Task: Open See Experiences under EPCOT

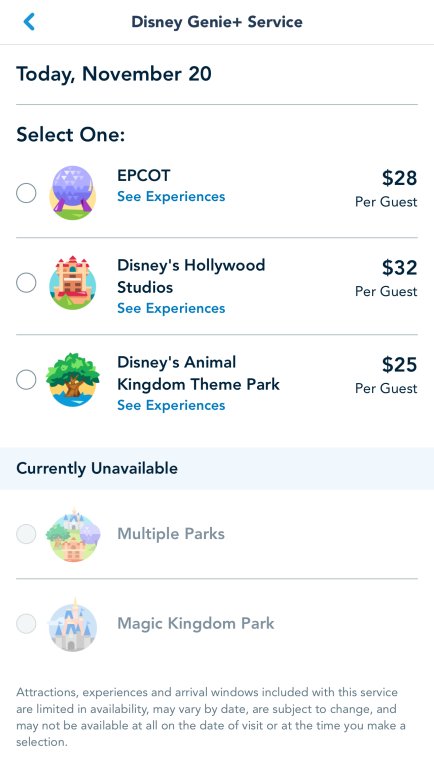Action: pyautogui.click(x=171, y=196)
